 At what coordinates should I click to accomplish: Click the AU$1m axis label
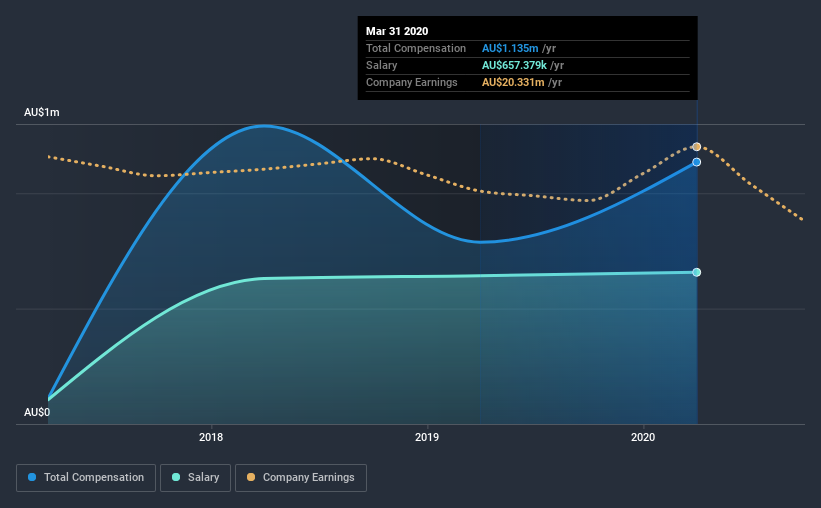click(42, 113)
